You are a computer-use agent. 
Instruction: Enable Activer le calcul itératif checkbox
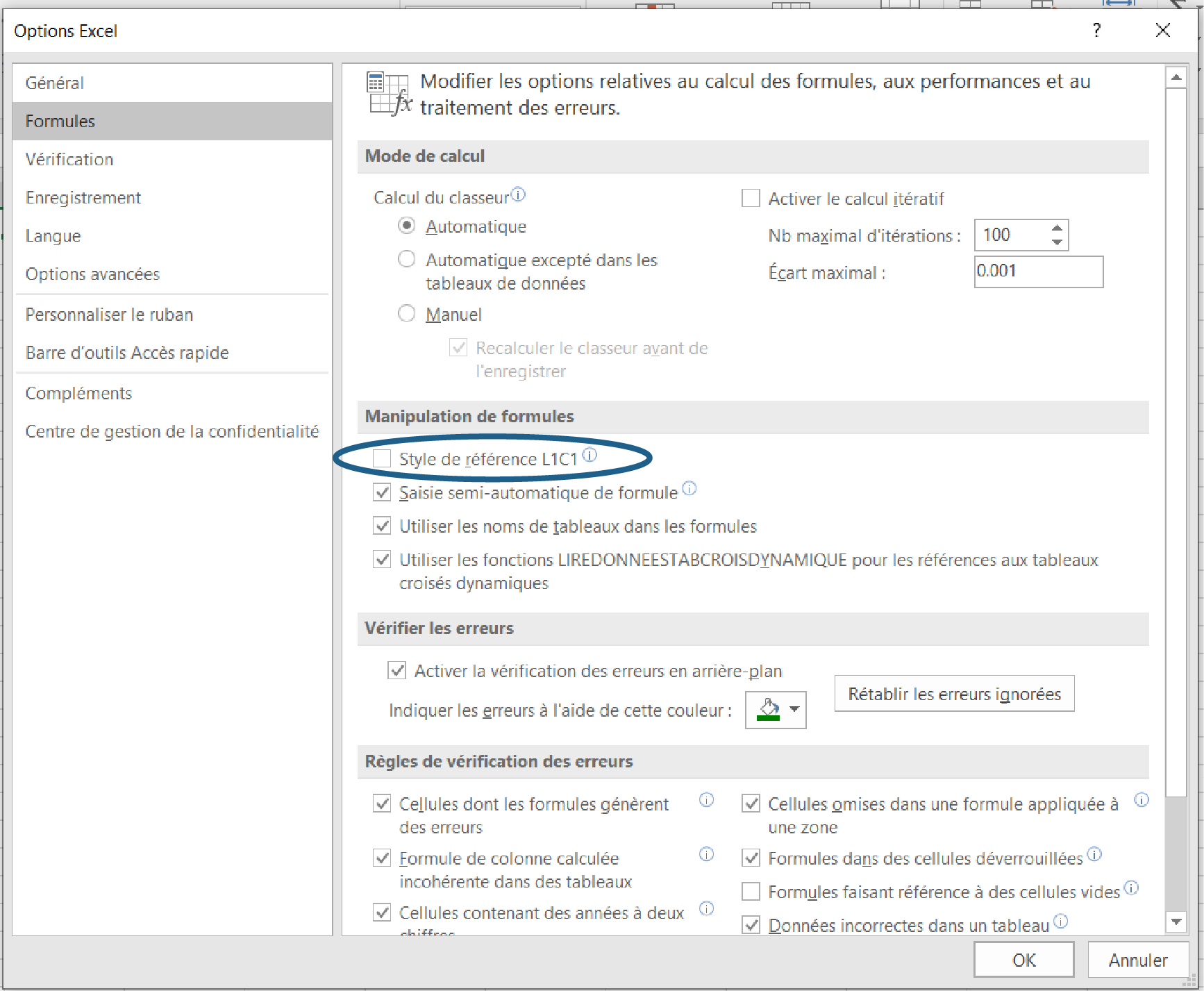(x=751, y=199)
